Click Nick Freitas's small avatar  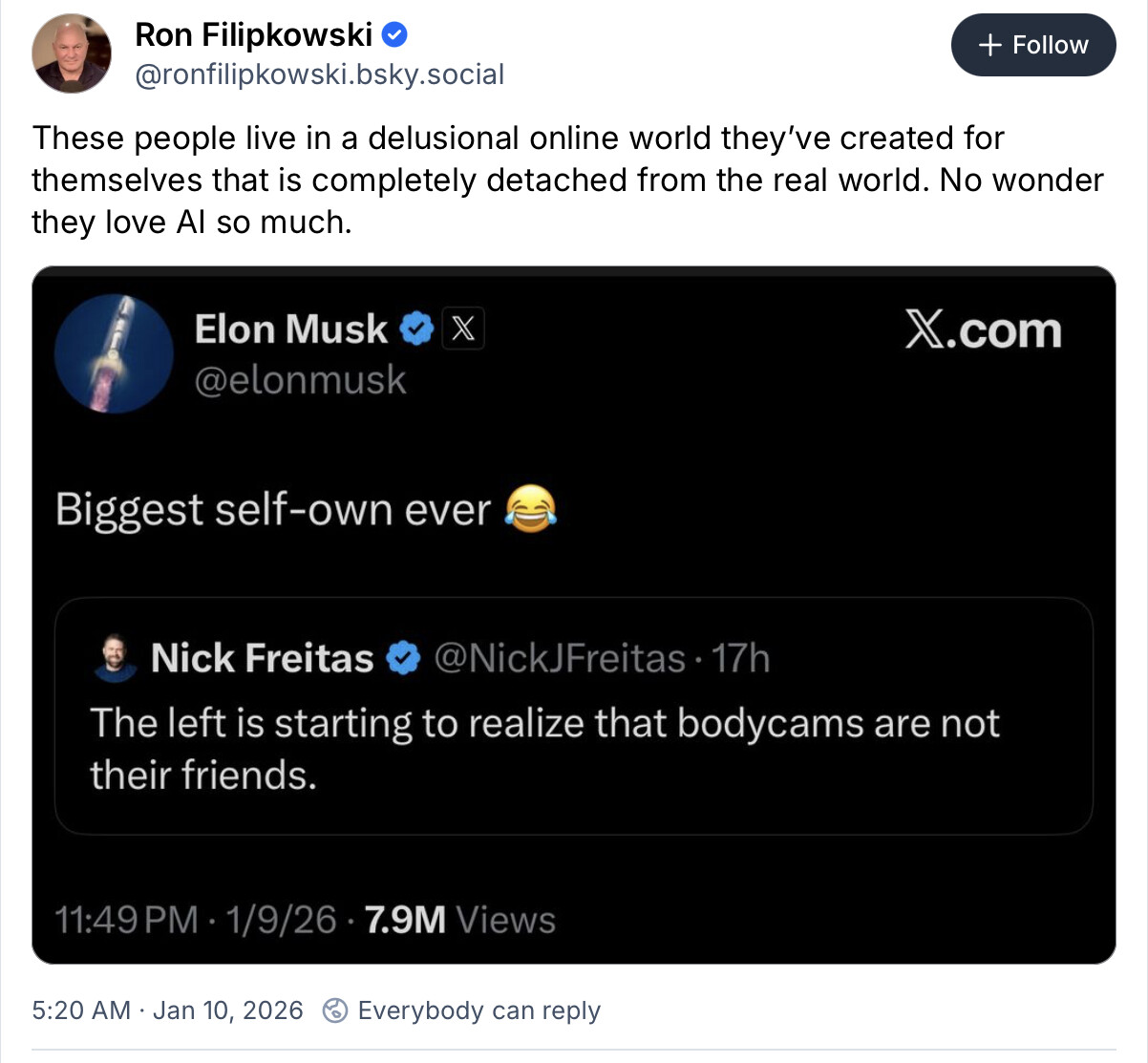tap(115, 658)
